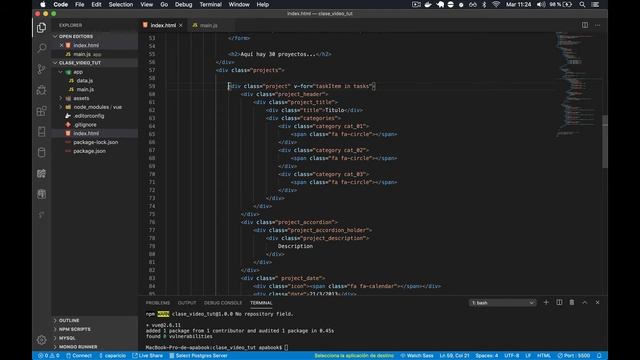This screenshot has height=360, width=640.
Task: Open the File menu
Action: coord(80,4)
